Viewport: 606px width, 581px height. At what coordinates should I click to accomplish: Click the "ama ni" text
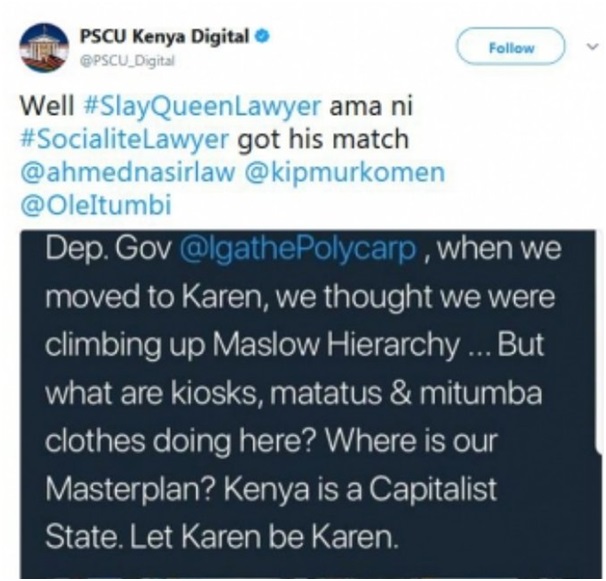click(371, 106)
